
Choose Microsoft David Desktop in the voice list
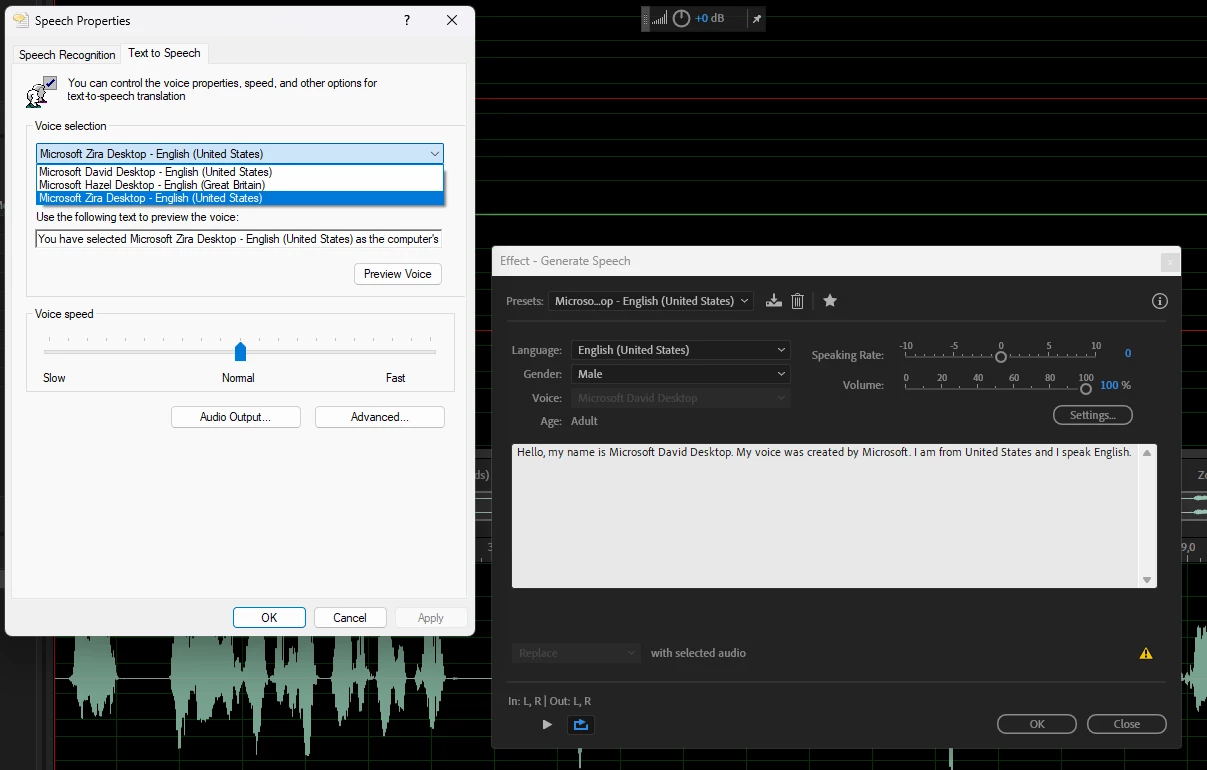[240, 172]
